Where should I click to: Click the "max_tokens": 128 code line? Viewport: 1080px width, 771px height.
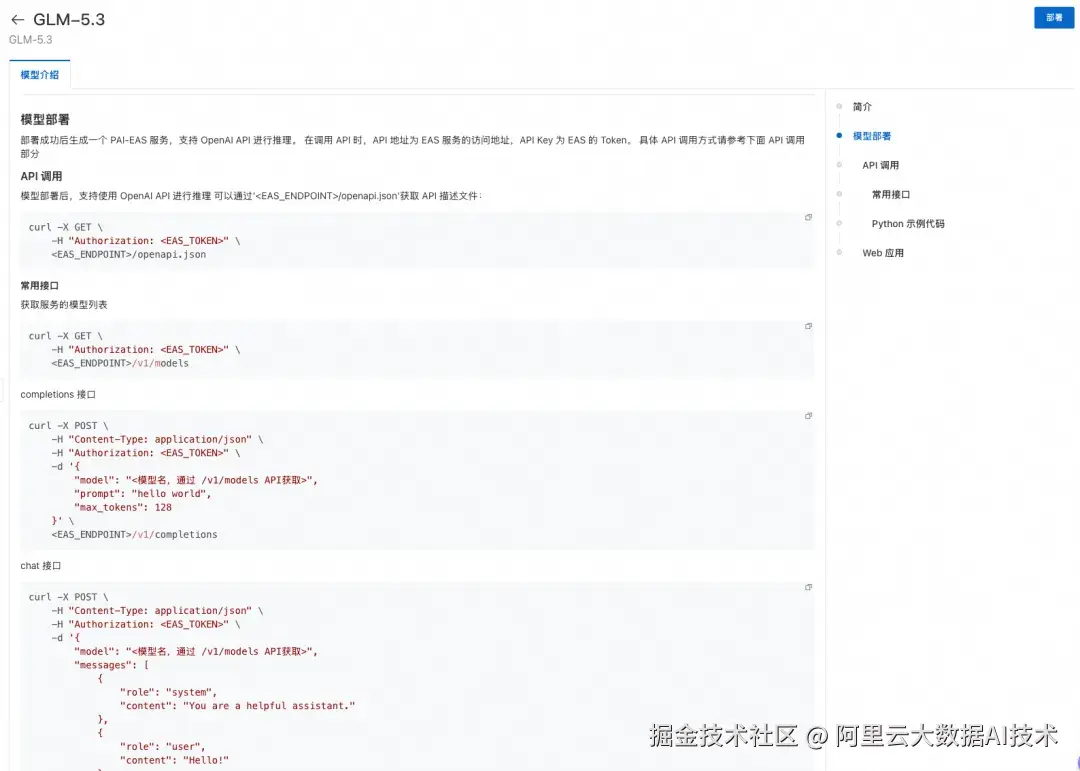(x=123, y=507)
